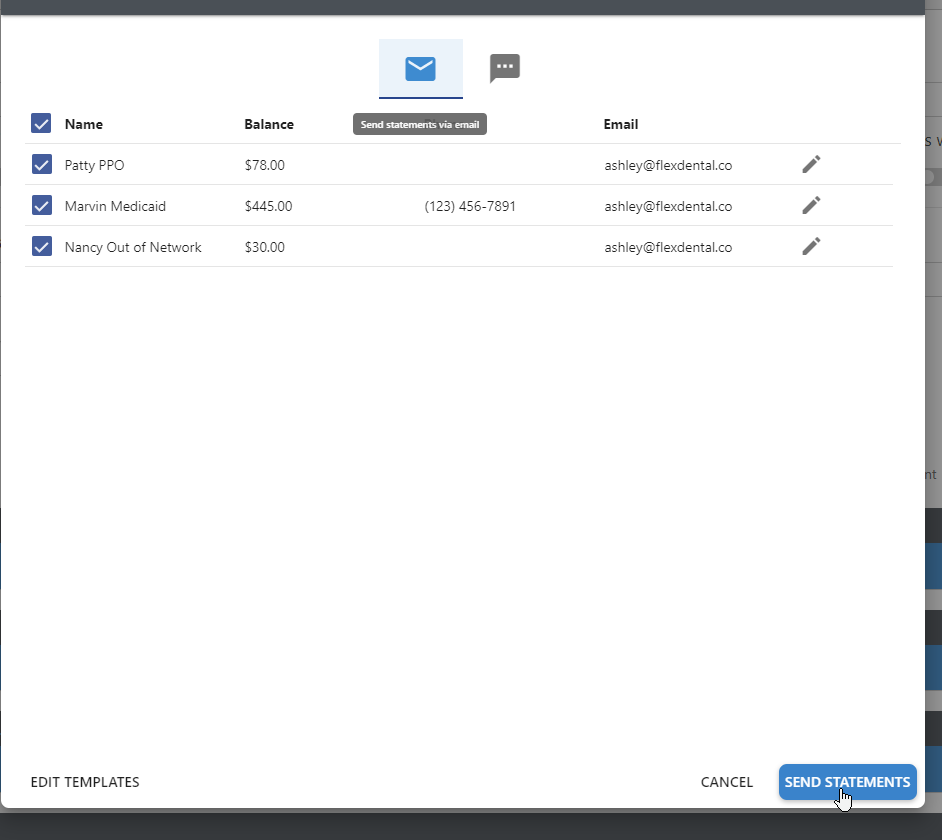Viewport: 942px width, 840px height.
Task: Click CANCEL to dismiss the dialog
Action: click(x=727, y=782)
